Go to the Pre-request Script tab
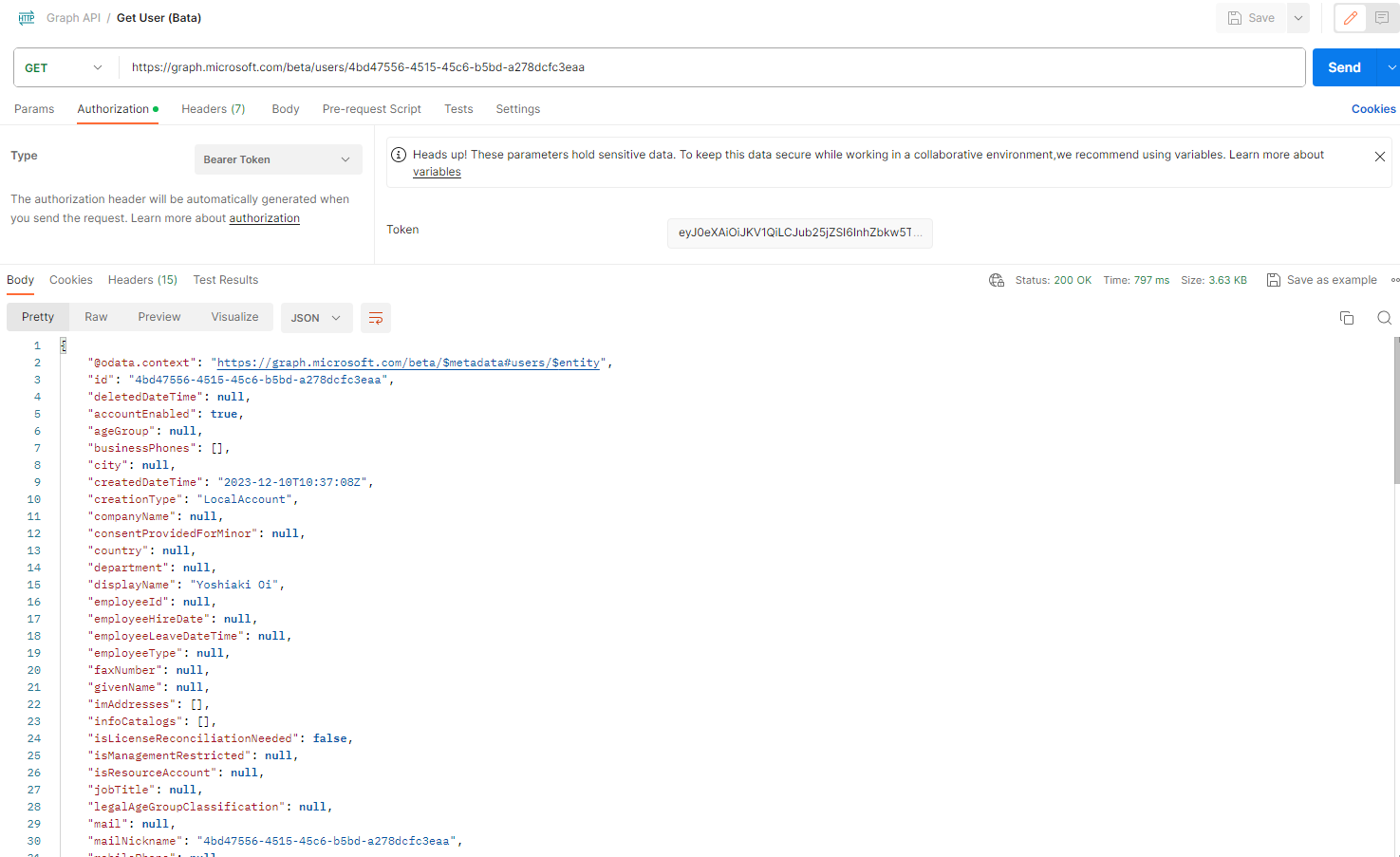The width and height of the screenshot is (1400, 857). click(372, 109)
